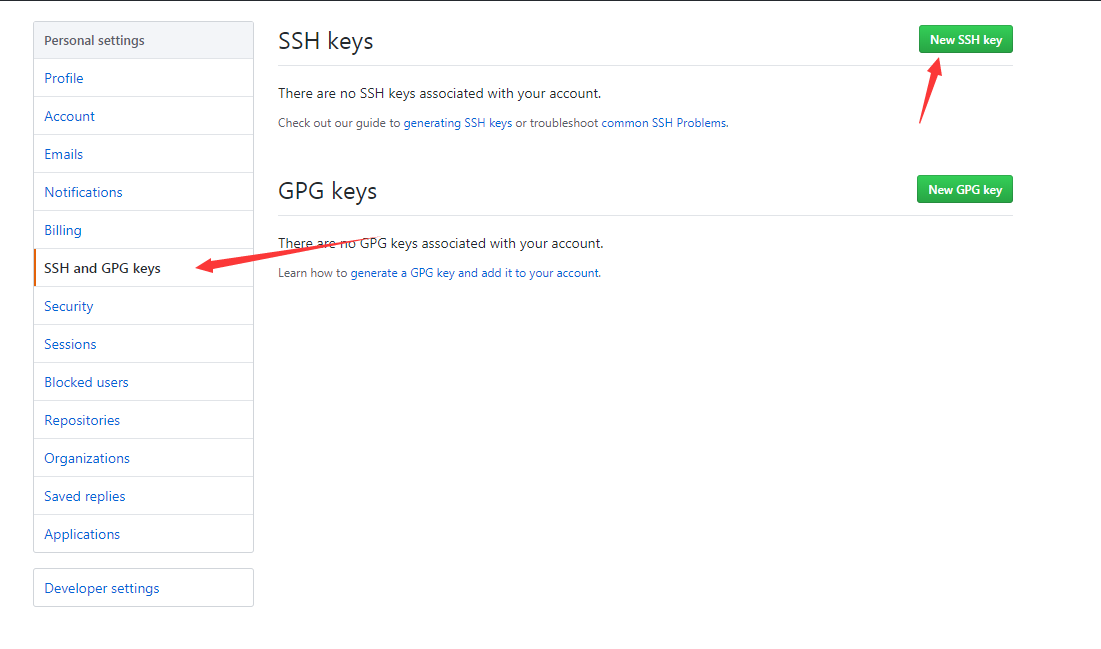Open the Security settings page
The width and height of the screenshot is (1101, 649).
[x=69, y=306]
